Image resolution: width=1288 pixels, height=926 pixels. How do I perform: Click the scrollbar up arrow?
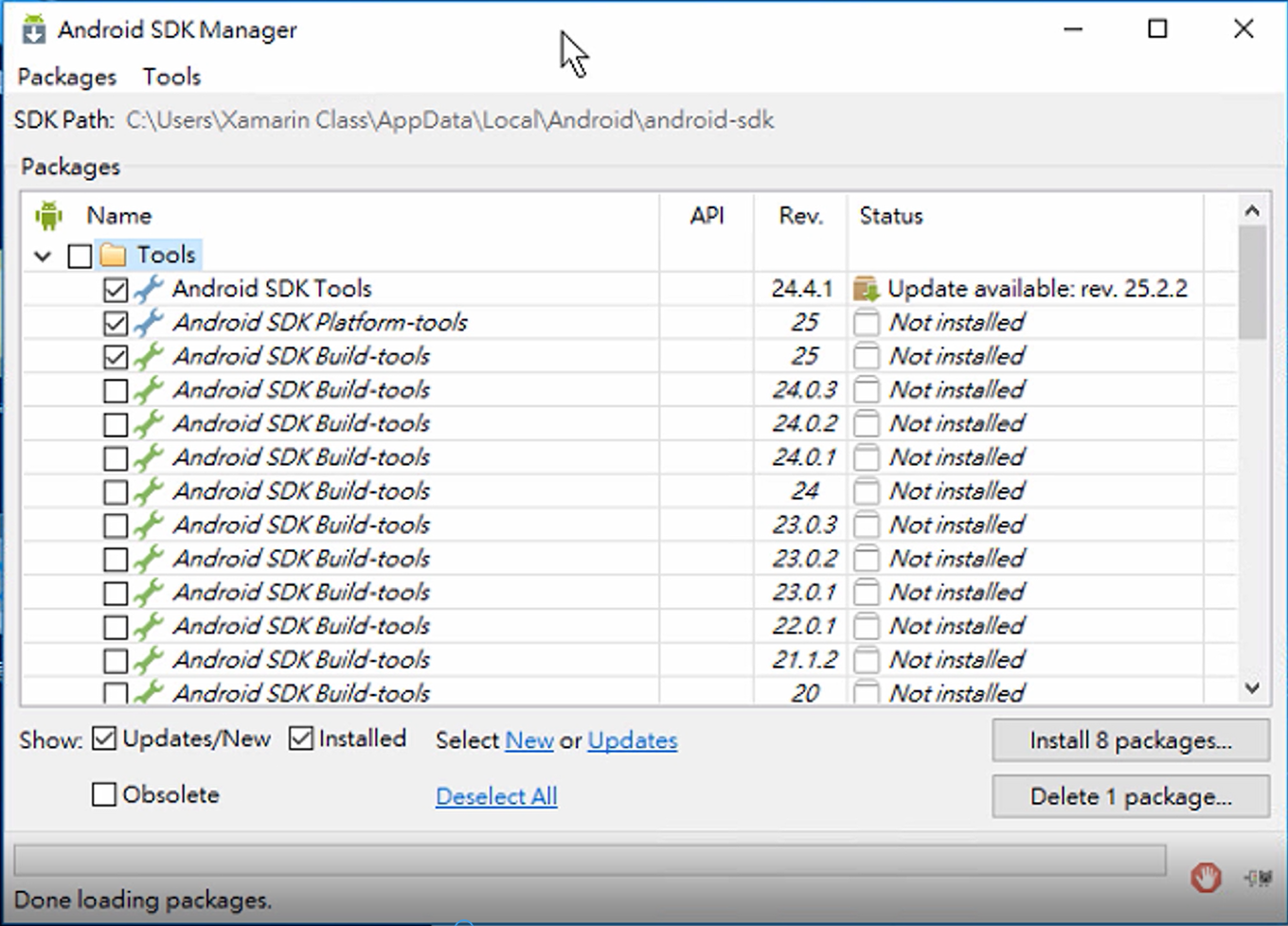[1252, 211]
